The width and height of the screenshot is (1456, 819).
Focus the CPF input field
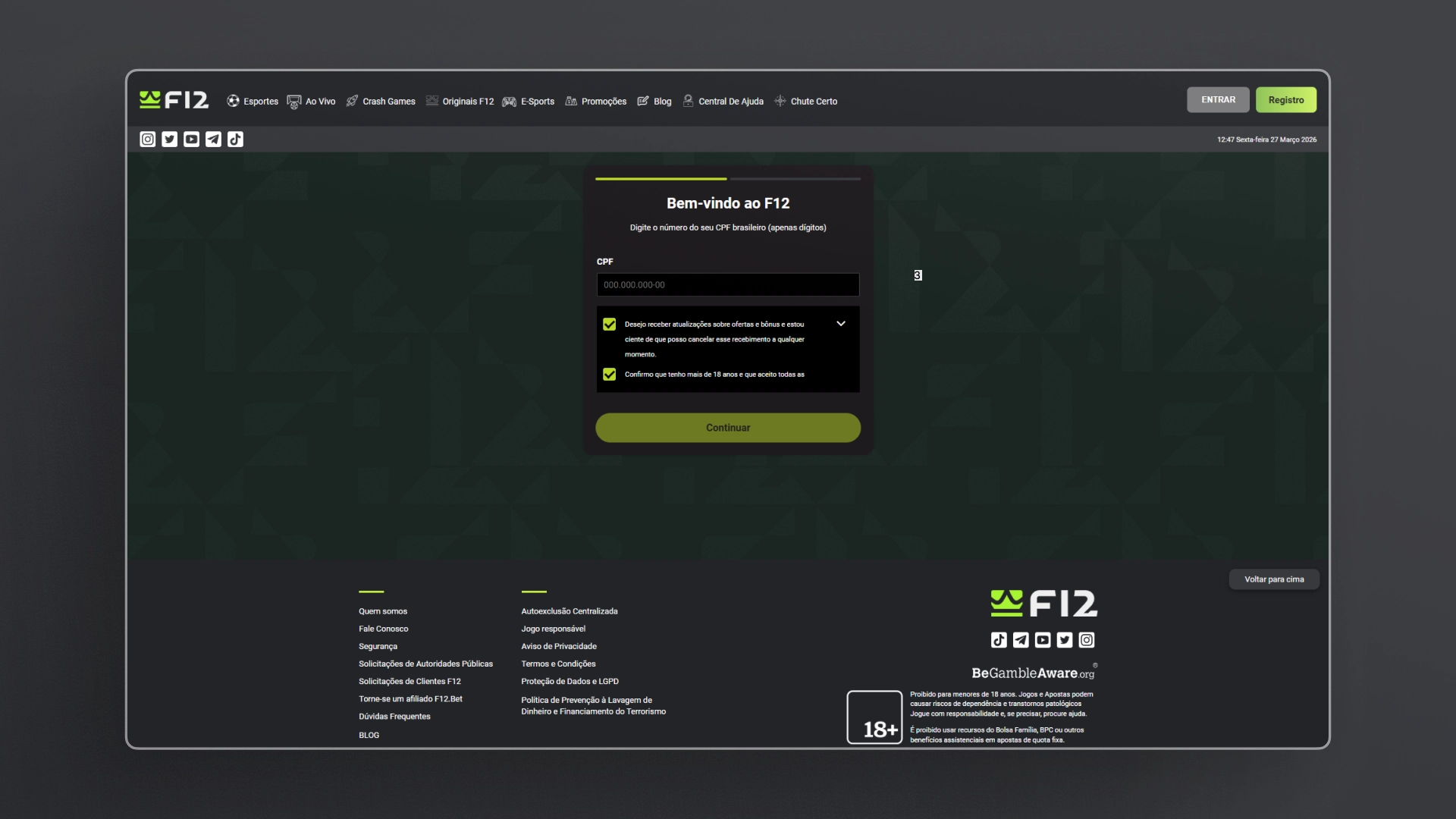(x=728, y=285)
